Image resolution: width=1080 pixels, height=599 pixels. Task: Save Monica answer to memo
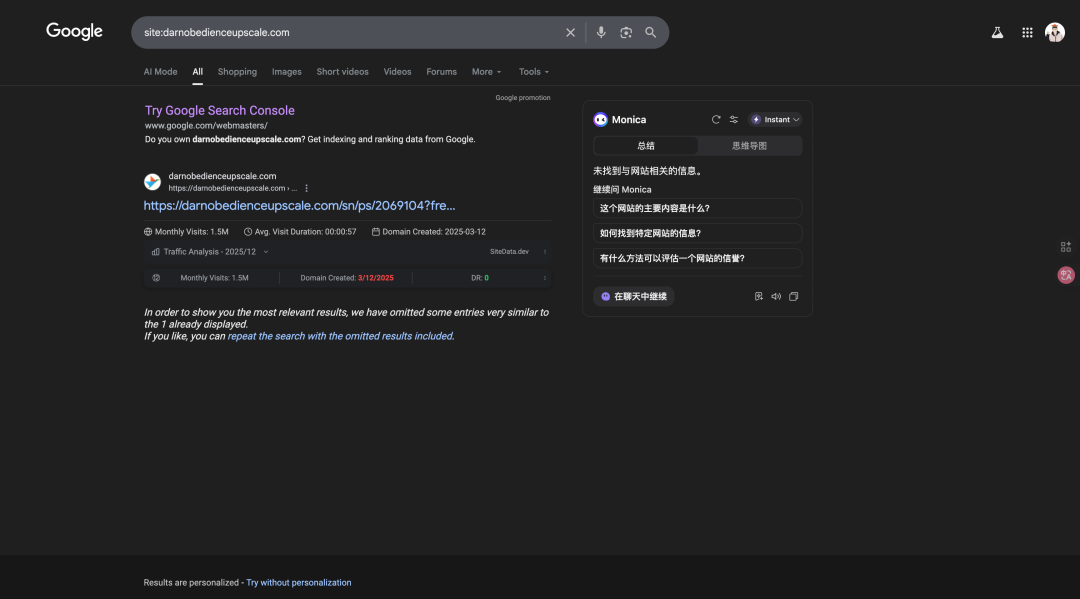pos(758,297)
